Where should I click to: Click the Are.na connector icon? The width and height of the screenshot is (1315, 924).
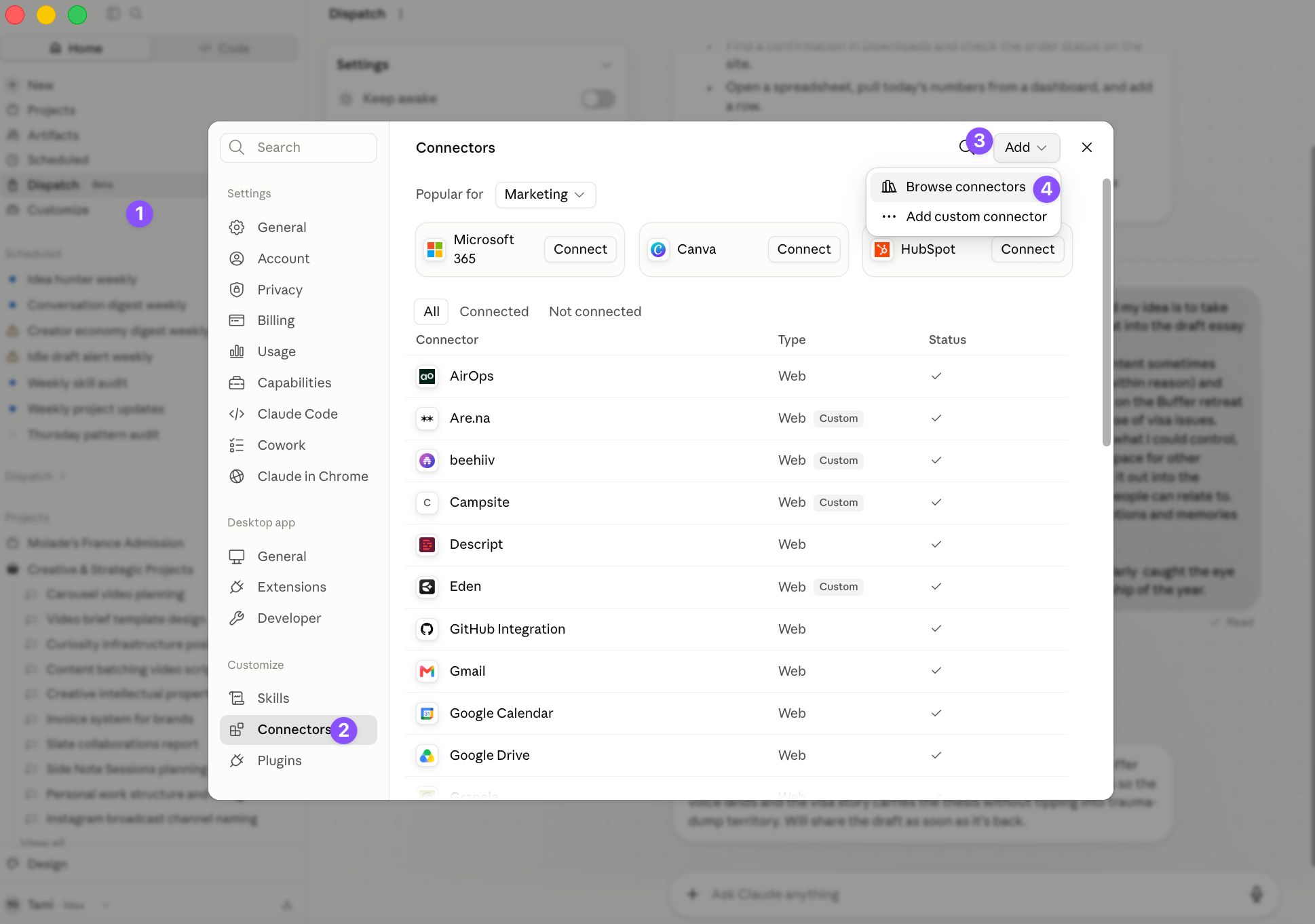click(x=427, y=418)
